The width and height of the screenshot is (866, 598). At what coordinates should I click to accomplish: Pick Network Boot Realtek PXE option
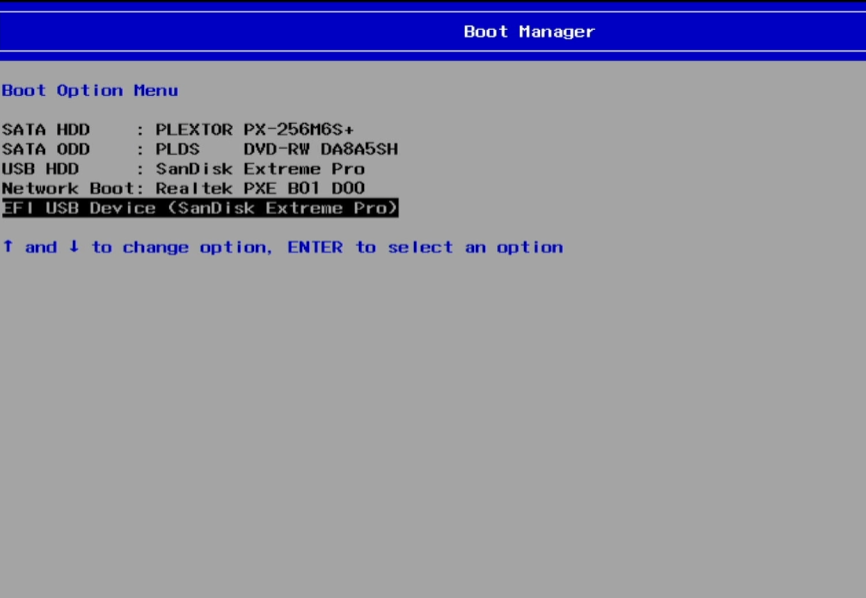click(183, 188)
